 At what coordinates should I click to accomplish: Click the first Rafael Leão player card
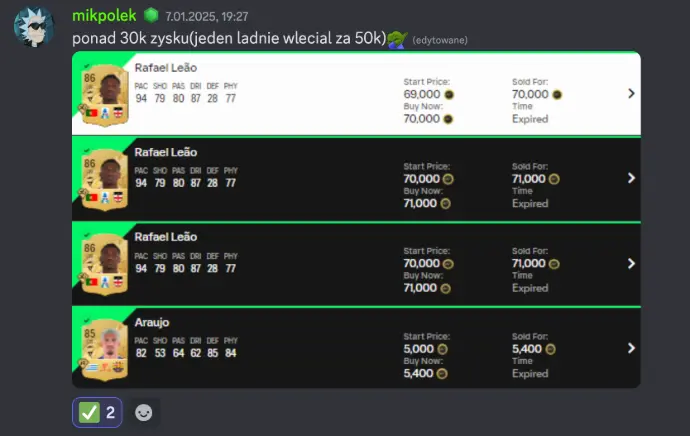tap(105, 95)
